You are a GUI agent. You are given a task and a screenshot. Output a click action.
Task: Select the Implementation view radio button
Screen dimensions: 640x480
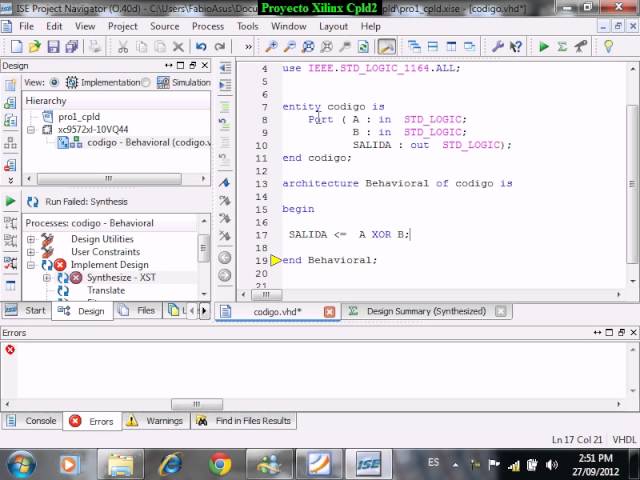(x=54, y=82)
